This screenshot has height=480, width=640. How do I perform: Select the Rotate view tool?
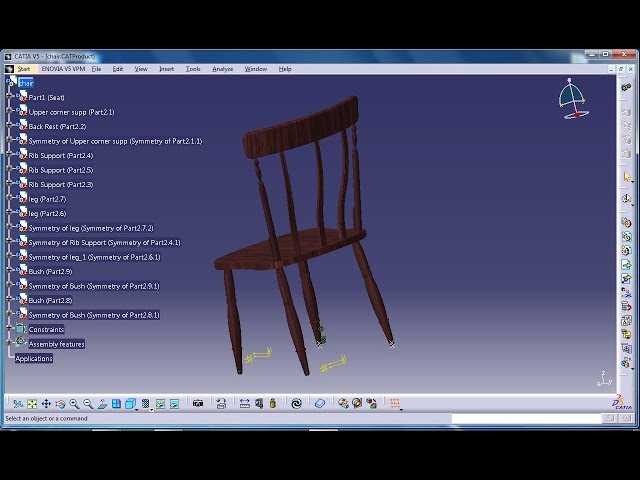point(60,404)
